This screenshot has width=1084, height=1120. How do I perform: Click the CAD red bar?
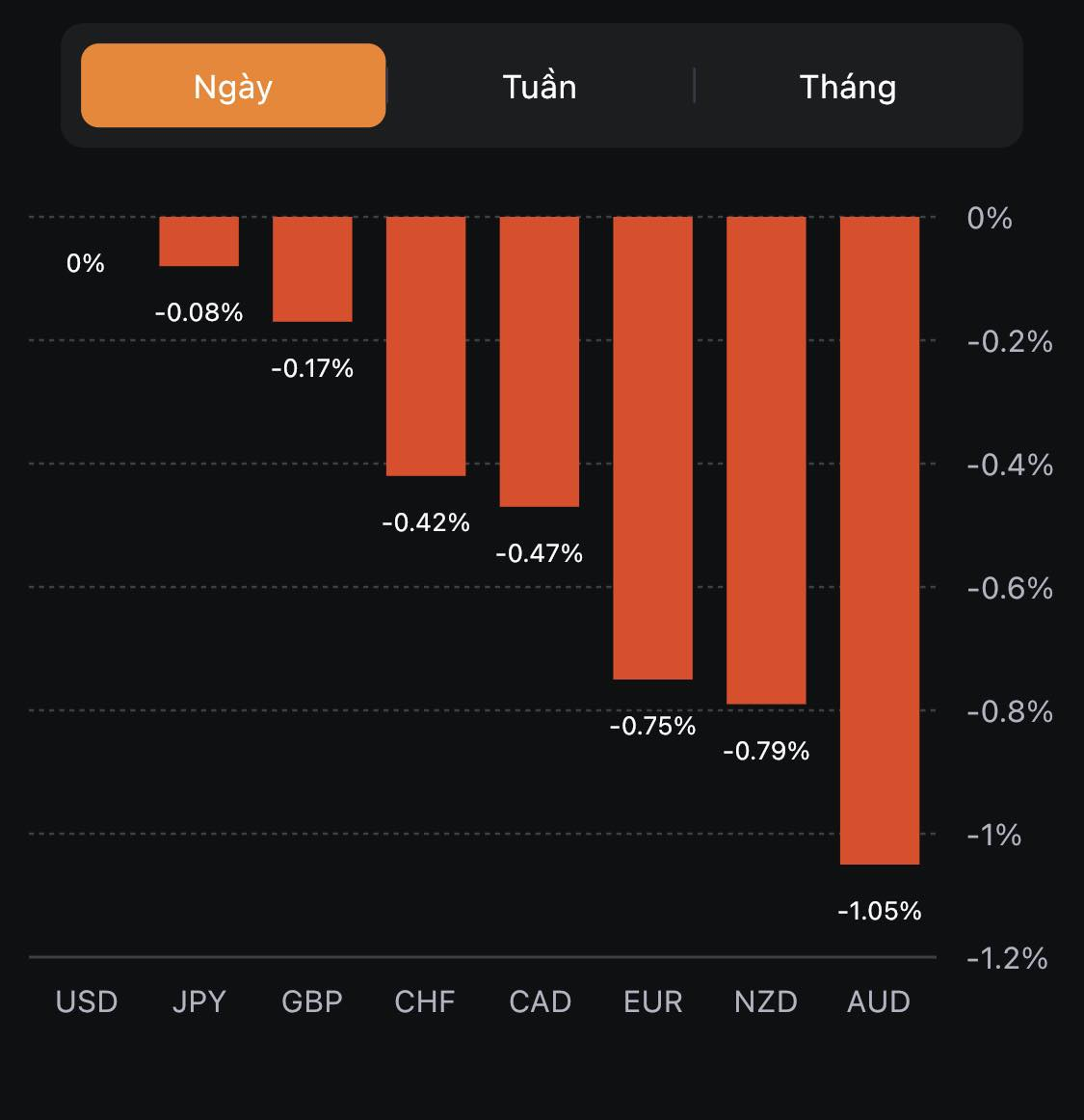[540, 361]
